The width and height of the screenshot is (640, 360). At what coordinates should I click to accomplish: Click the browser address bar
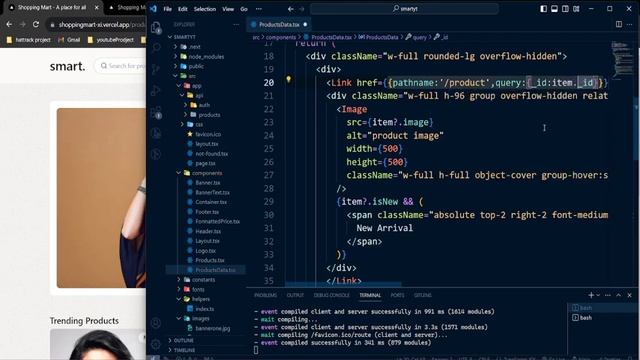point(97,24)
